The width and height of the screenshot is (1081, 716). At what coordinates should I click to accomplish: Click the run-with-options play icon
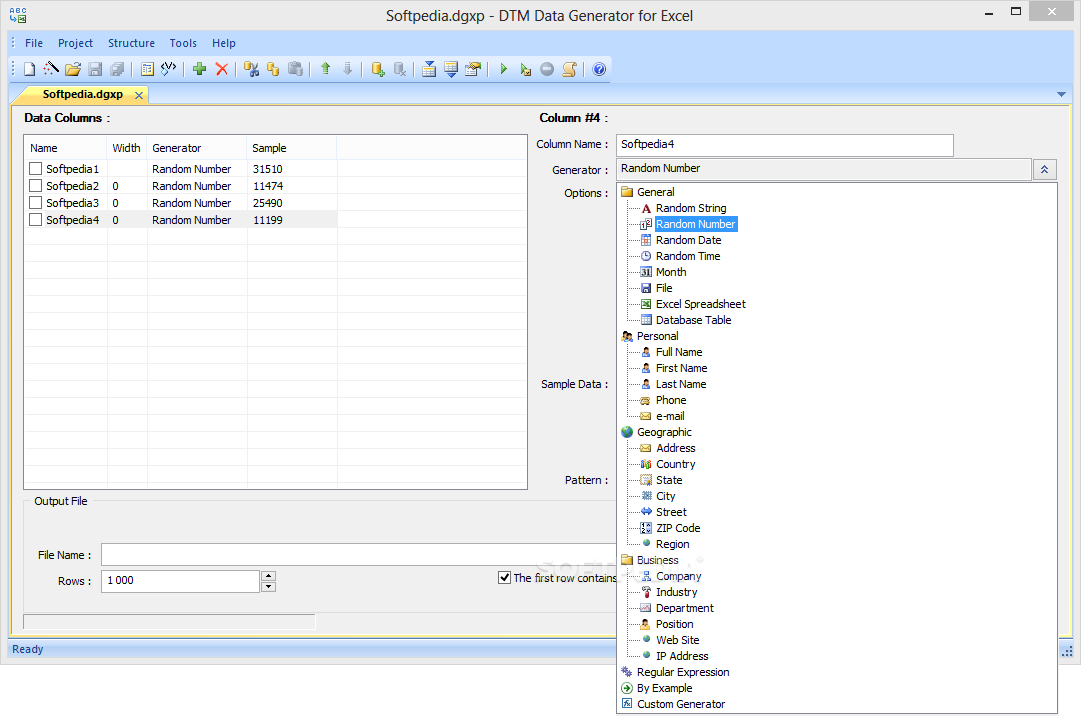click(x=525, y=69)
